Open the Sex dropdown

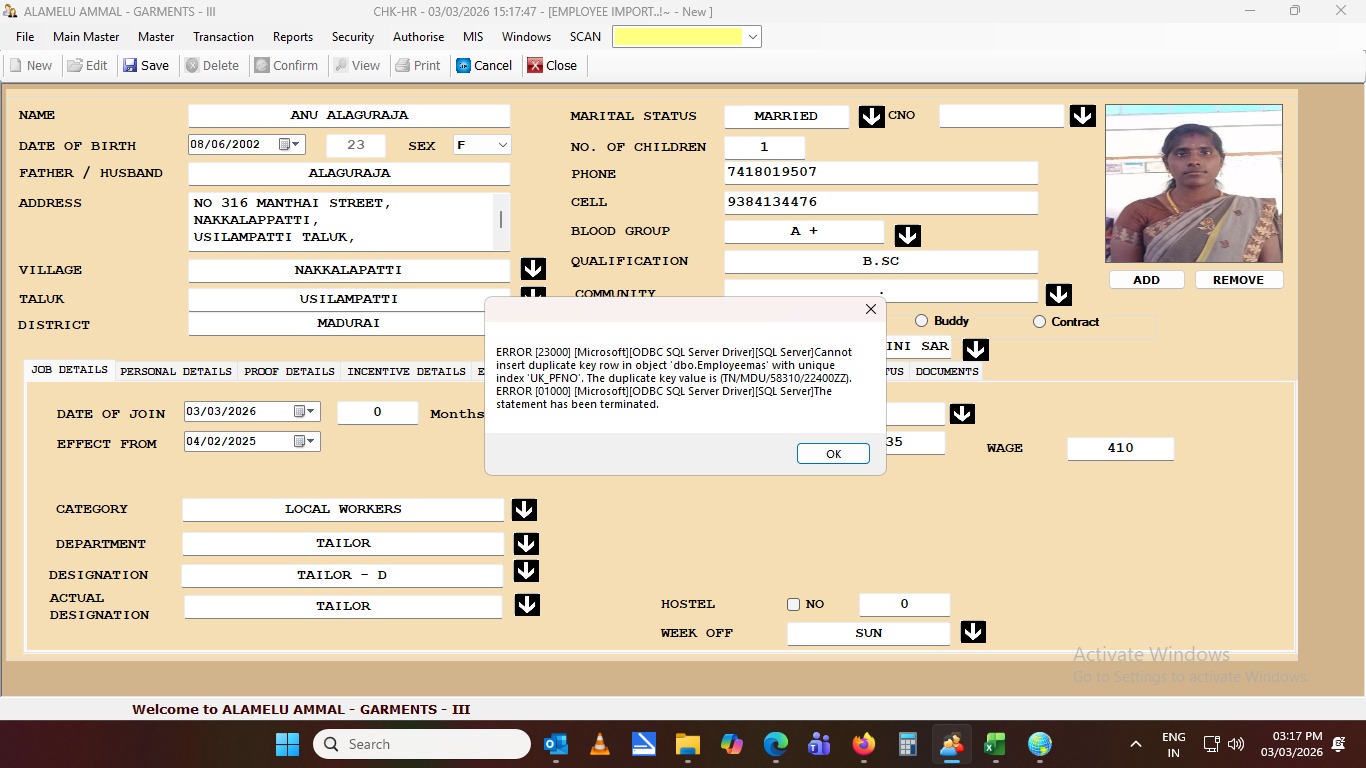pos(502,145)
